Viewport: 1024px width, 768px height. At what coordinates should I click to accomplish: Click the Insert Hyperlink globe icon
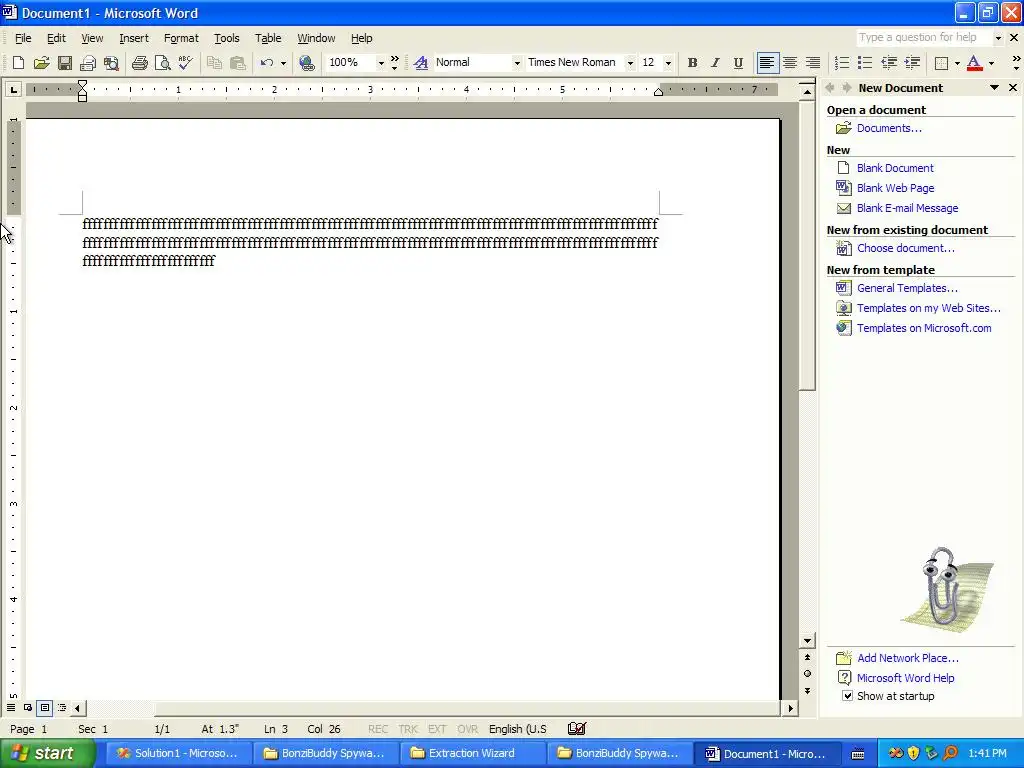[x=306, y=63]
